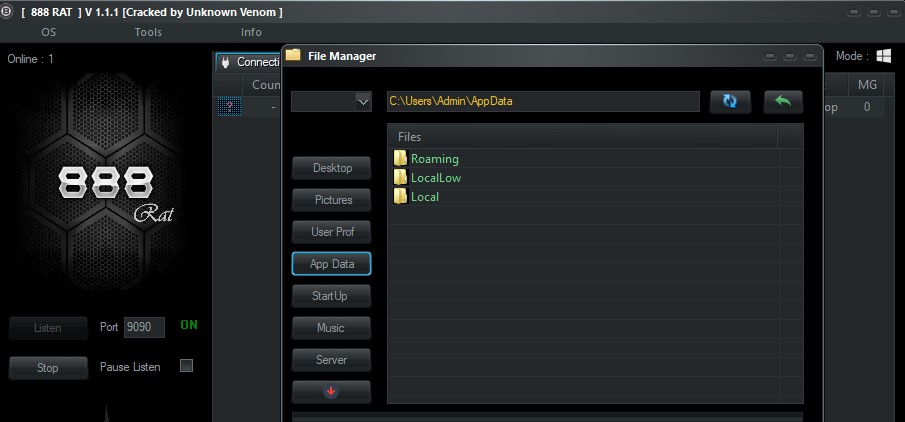Click the StartUp shortcut button

click(331, 296)
